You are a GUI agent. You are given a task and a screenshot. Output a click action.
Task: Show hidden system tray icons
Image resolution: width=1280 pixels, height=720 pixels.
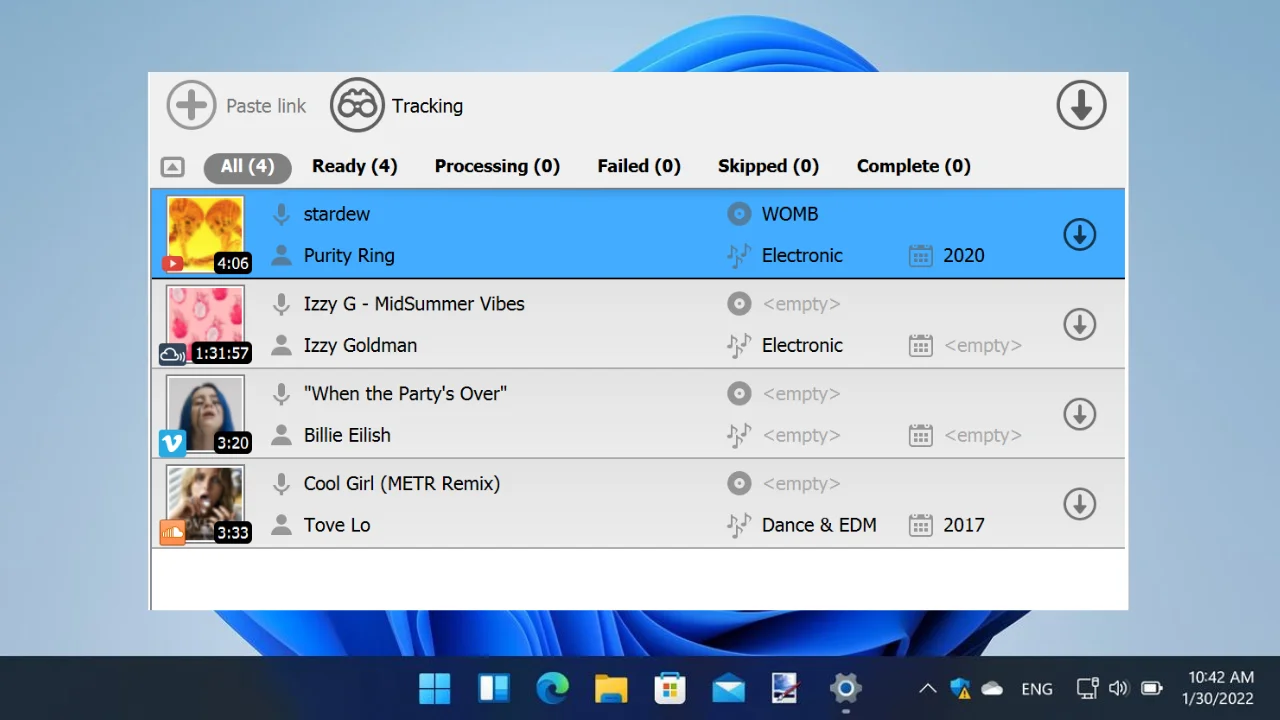[x=927, y=688]
